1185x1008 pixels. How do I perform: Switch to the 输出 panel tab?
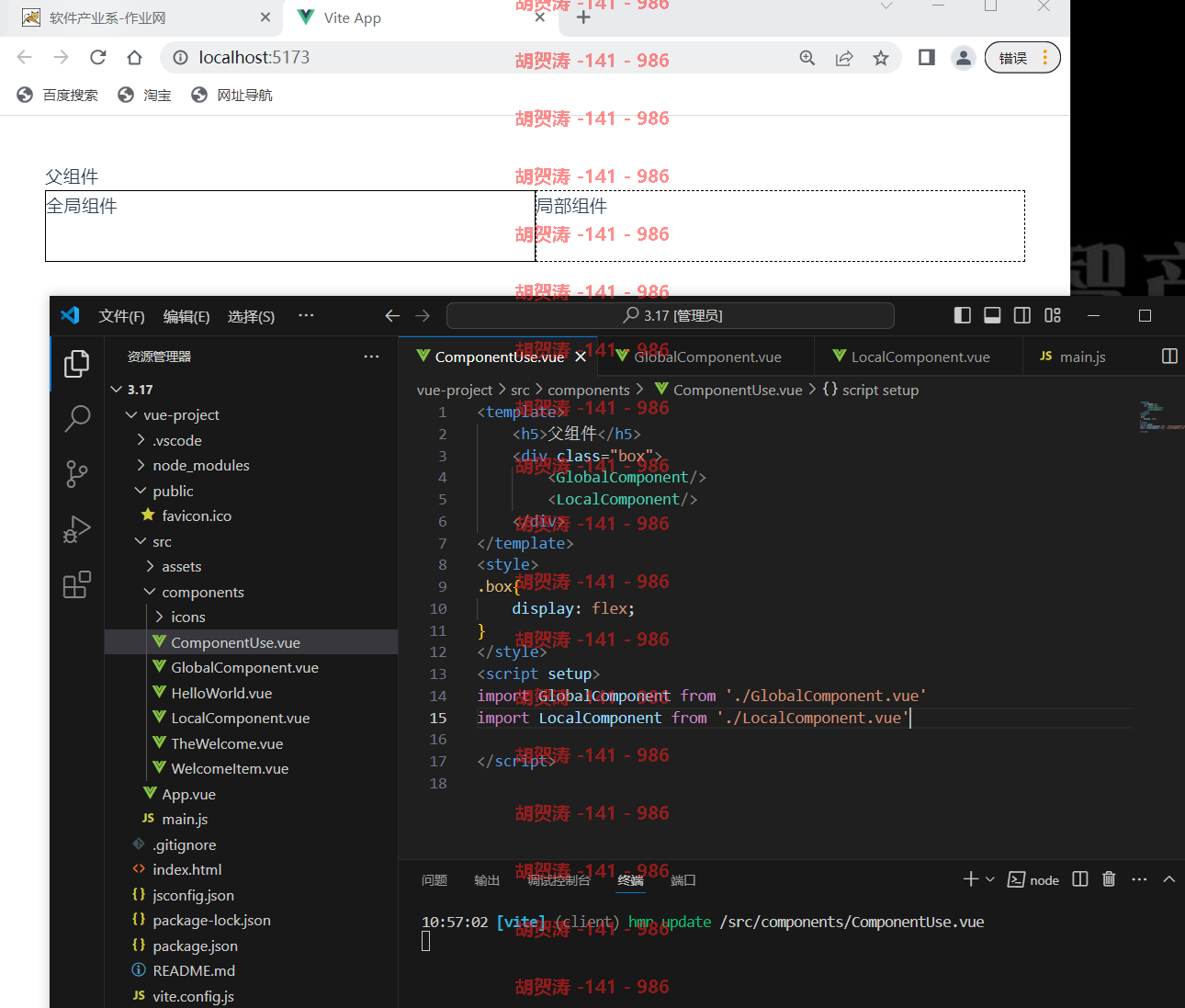[x=487, y=880]
